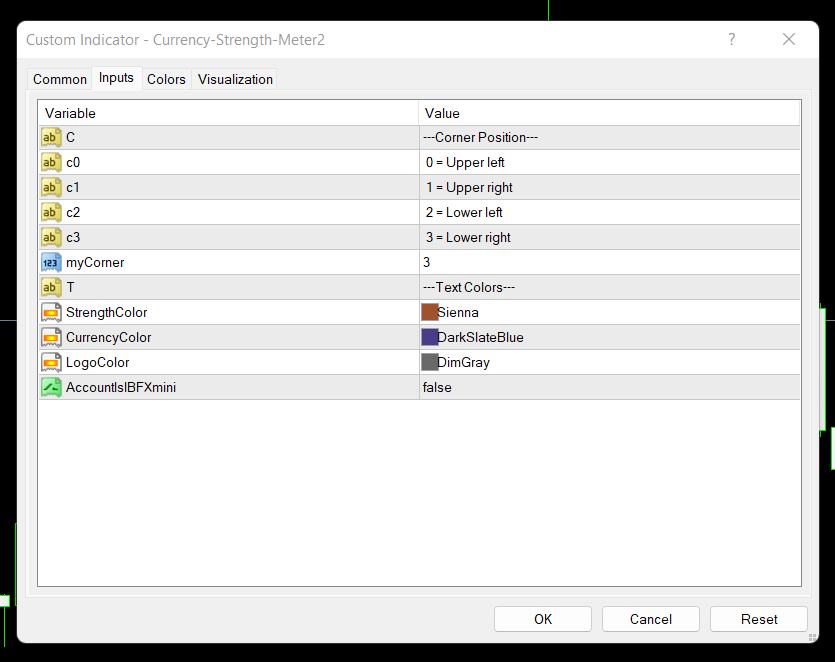Switch to the Common tab
The height and width of the screenshot is (662, 835).
pos(60,79)
